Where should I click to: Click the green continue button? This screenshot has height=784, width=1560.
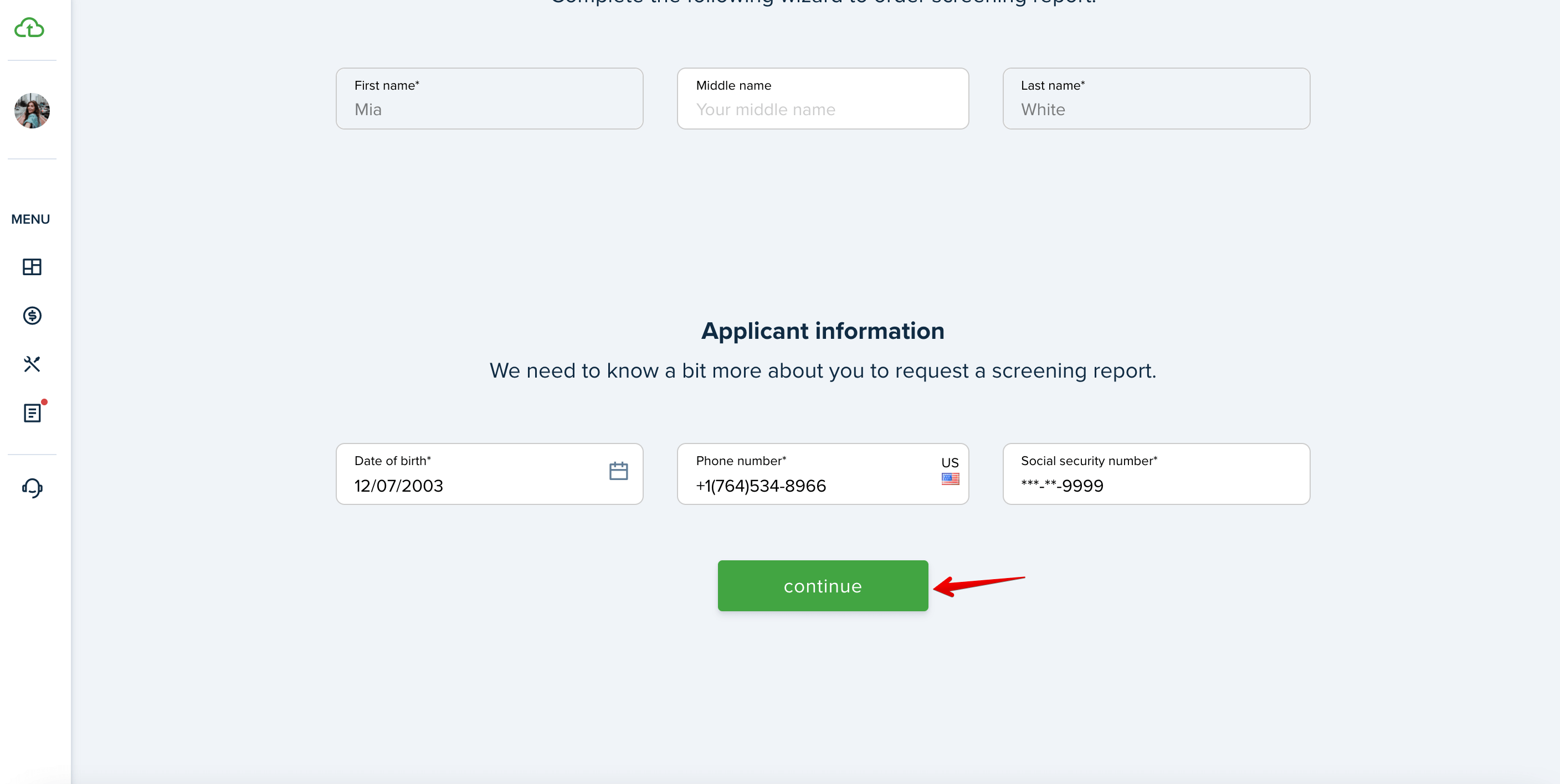point(823,585)
